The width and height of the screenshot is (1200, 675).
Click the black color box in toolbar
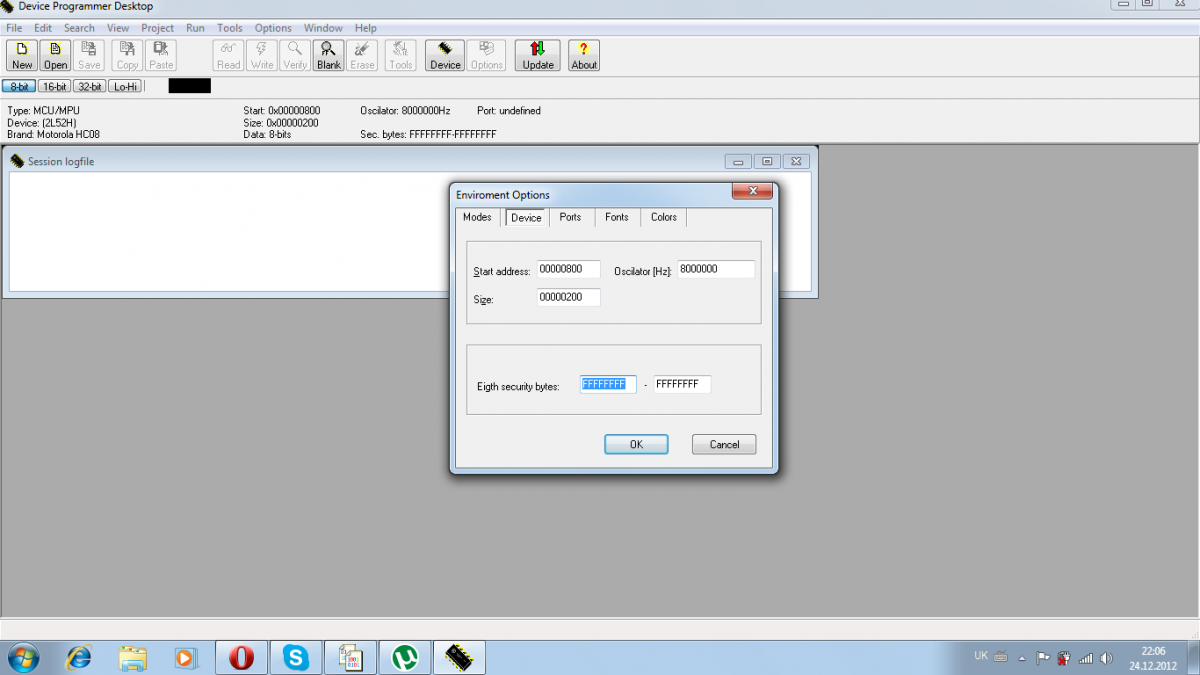pyautogui.click(x=190, y=86)
